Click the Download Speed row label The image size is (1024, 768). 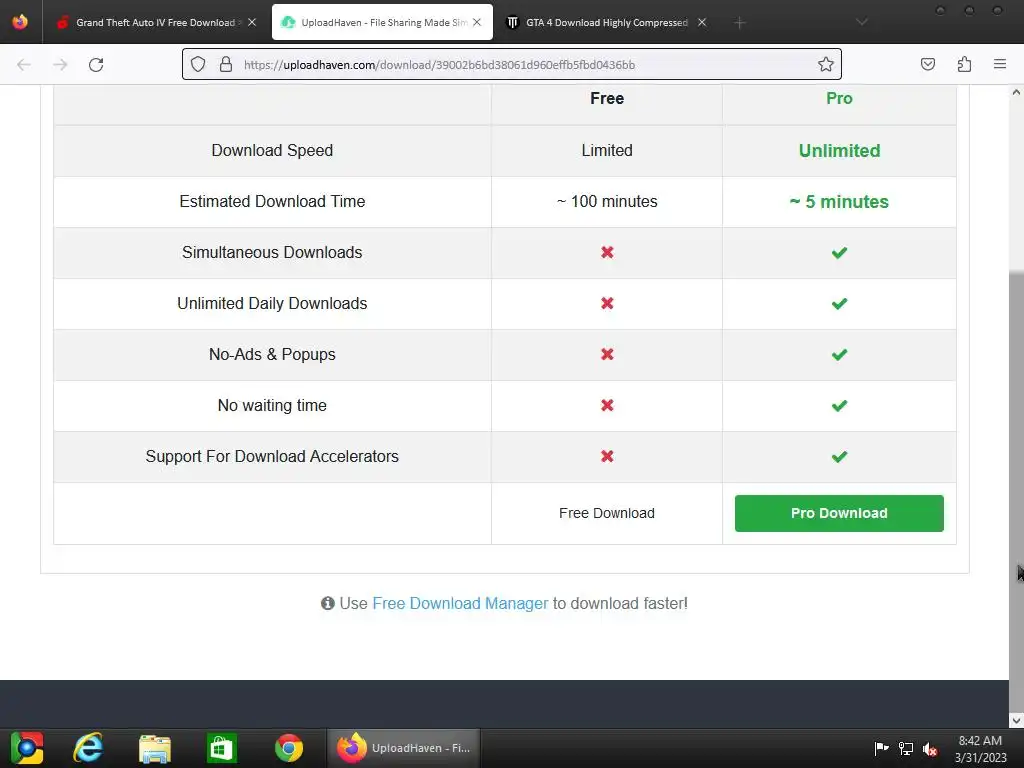pyautogui.click(x=272, y=150)
